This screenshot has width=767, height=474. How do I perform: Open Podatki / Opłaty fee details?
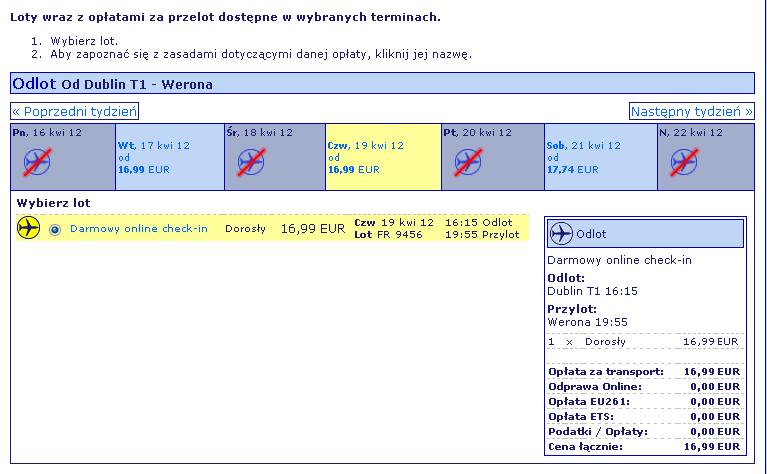point(598,432)
